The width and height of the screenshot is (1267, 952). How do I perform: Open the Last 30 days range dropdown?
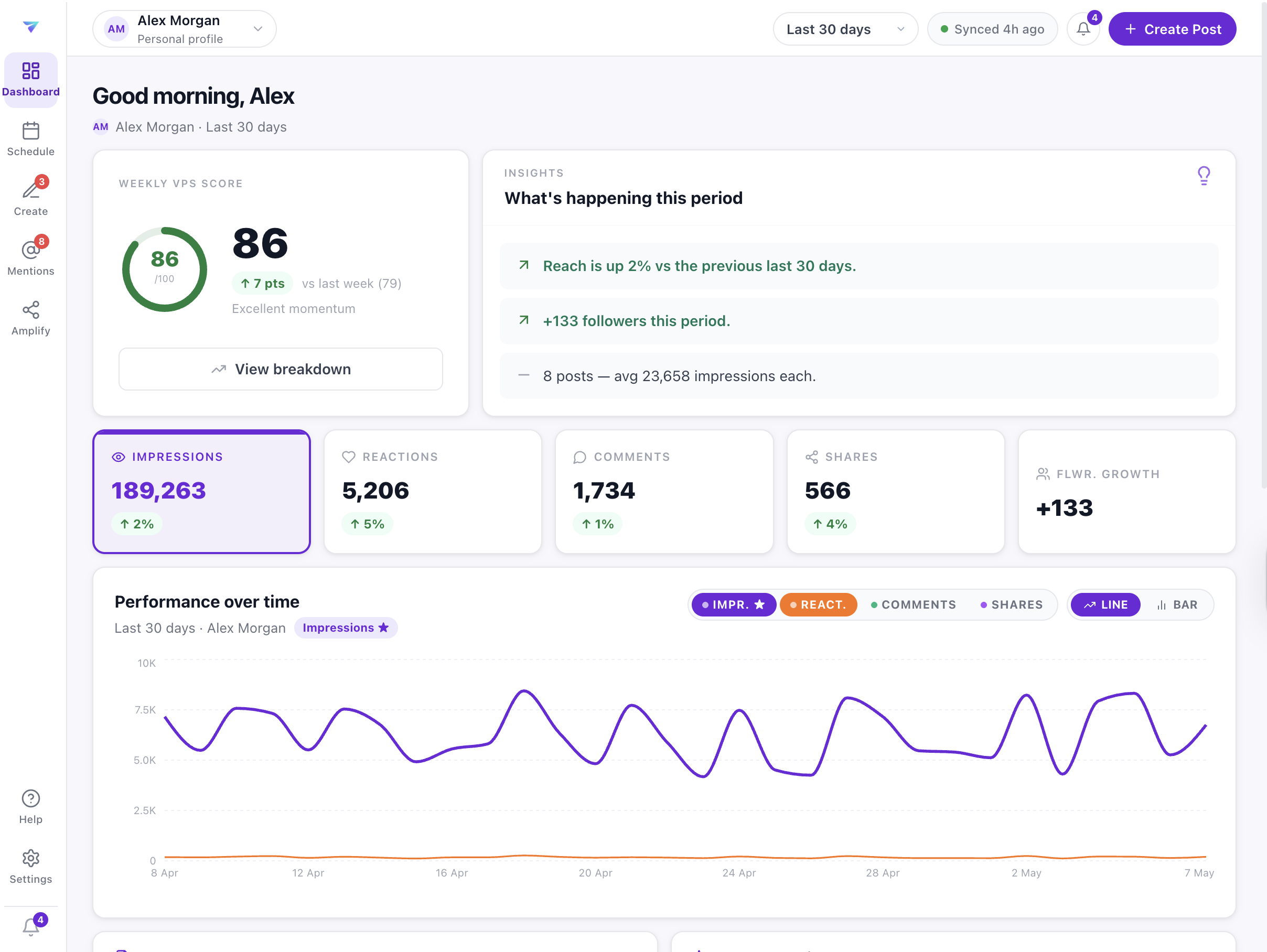tap(845, 29)
